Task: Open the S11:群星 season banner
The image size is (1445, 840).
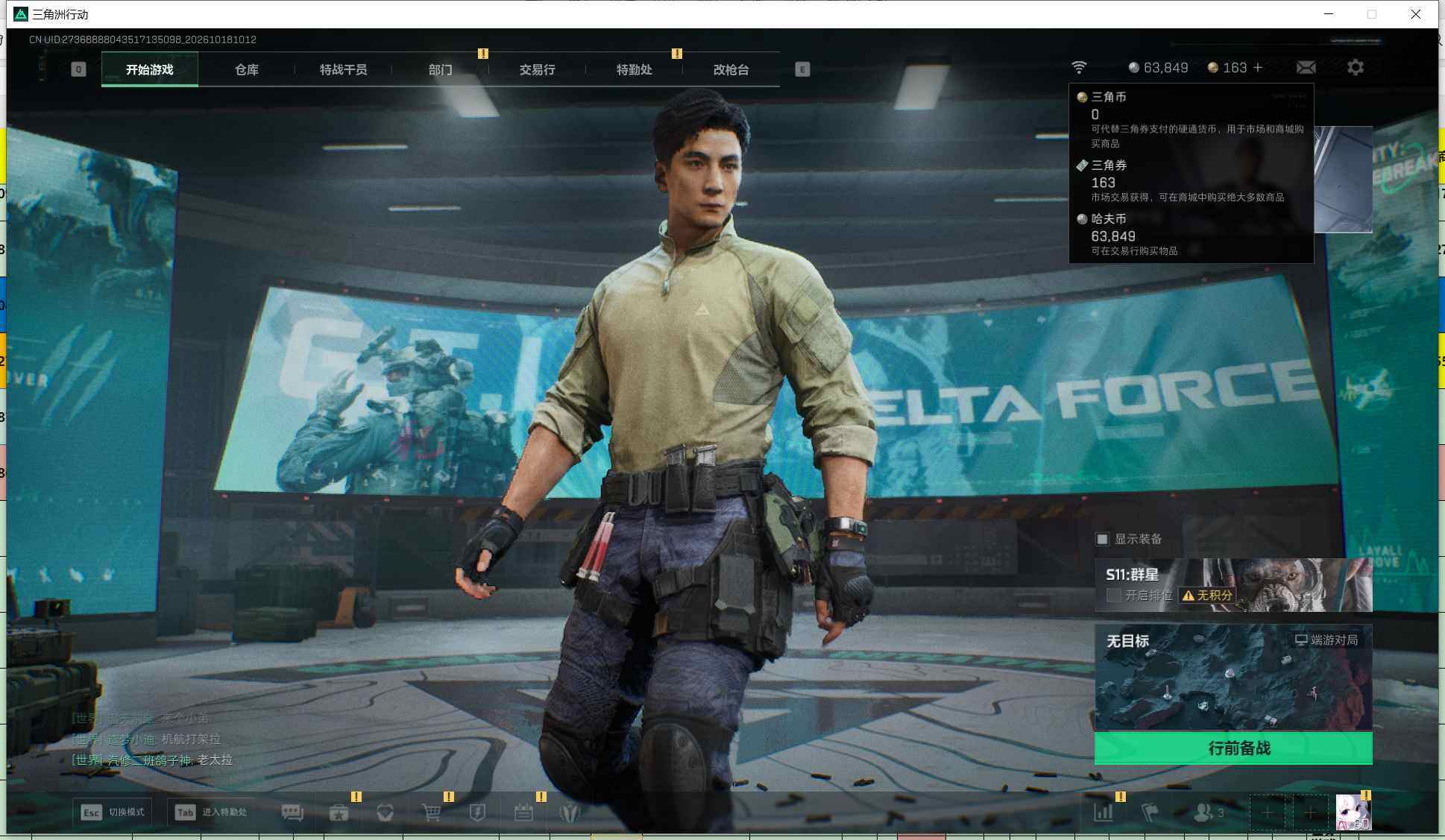Action: click(x=1233, y=585)
